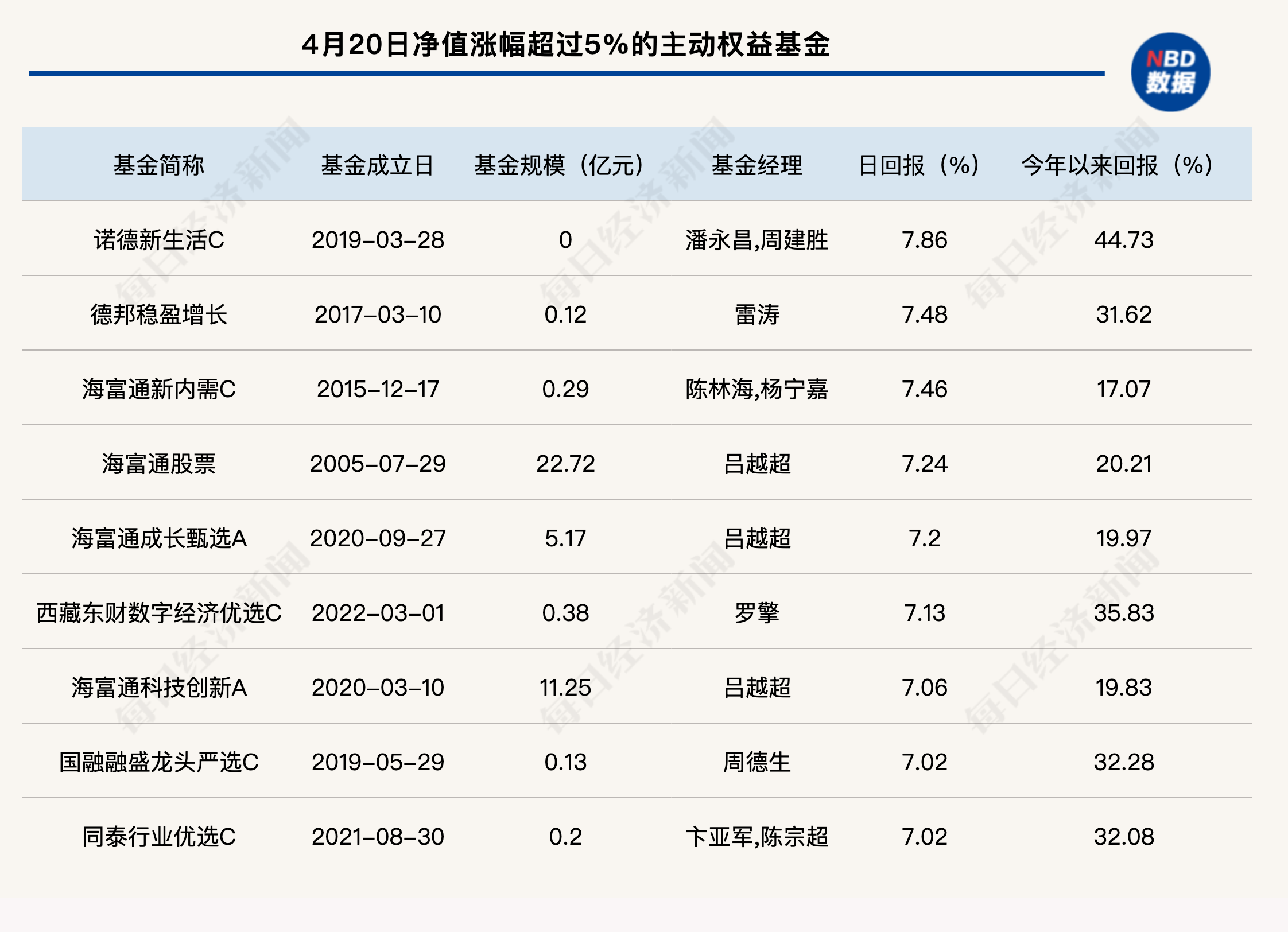1288x932 pixels.
Task: Click daily return 7.24
Action: pyautogui.click(x=925, y=464)
